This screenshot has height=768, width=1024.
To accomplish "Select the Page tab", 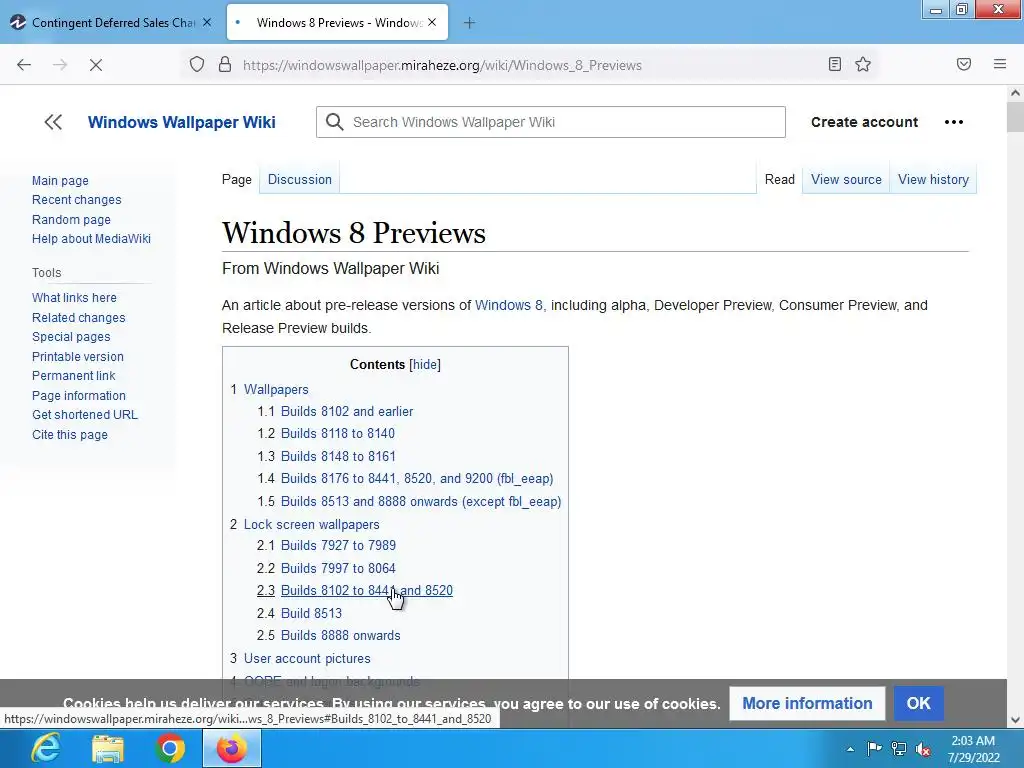I will 236,180.
